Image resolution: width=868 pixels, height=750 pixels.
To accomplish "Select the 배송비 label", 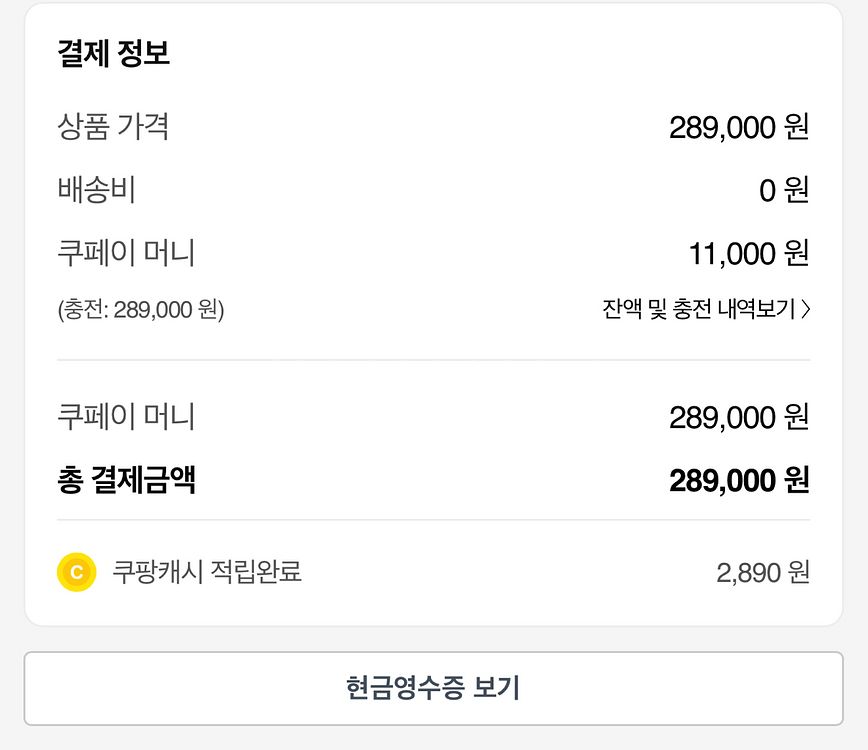I will (96, 190).
